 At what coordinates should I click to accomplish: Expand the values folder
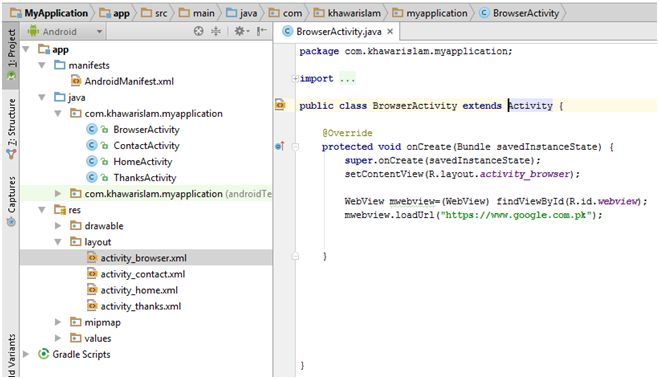click(x=58, y=338)
